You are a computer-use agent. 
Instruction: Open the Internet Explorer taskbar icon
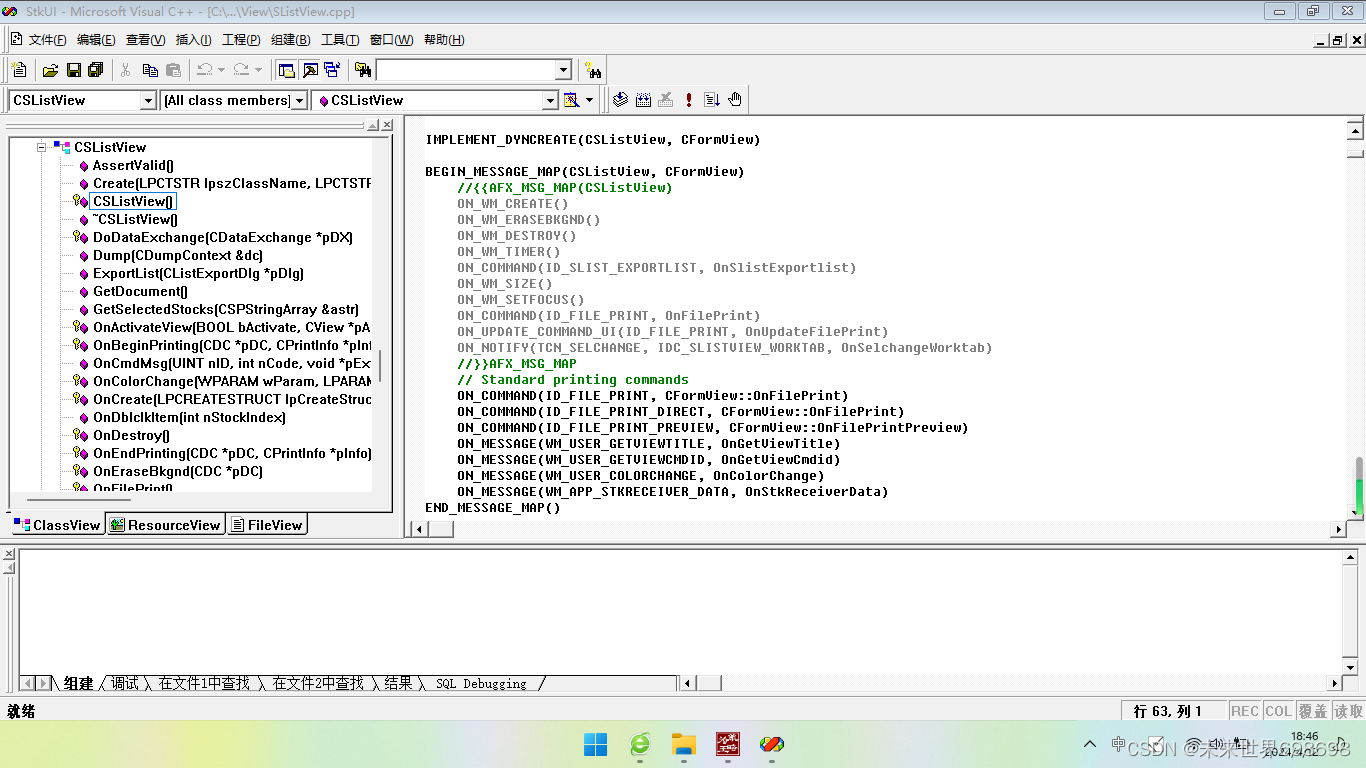(640, 744)
